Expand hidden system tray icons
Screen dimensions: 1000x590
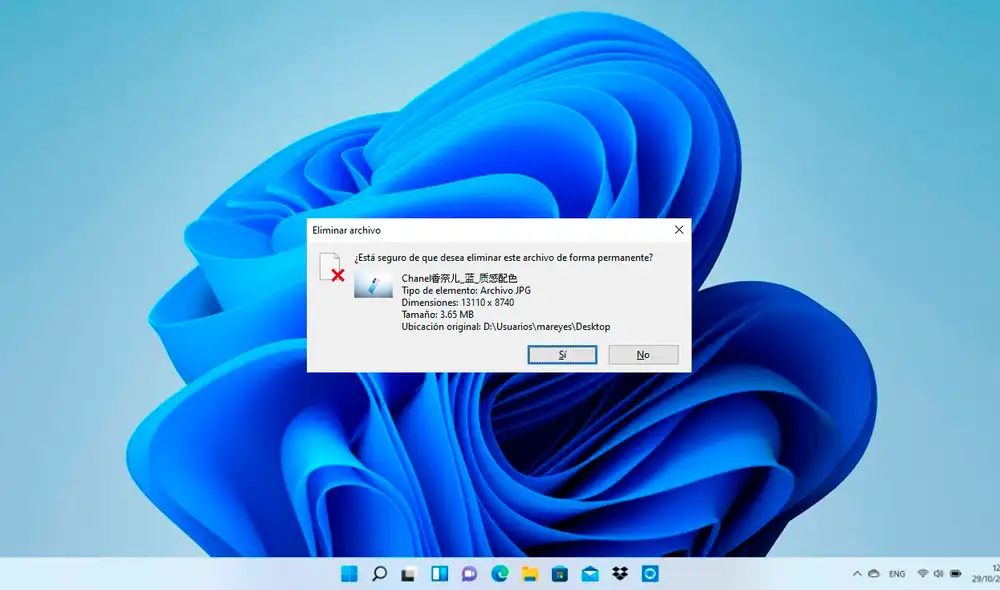click(x=856, y=574)
